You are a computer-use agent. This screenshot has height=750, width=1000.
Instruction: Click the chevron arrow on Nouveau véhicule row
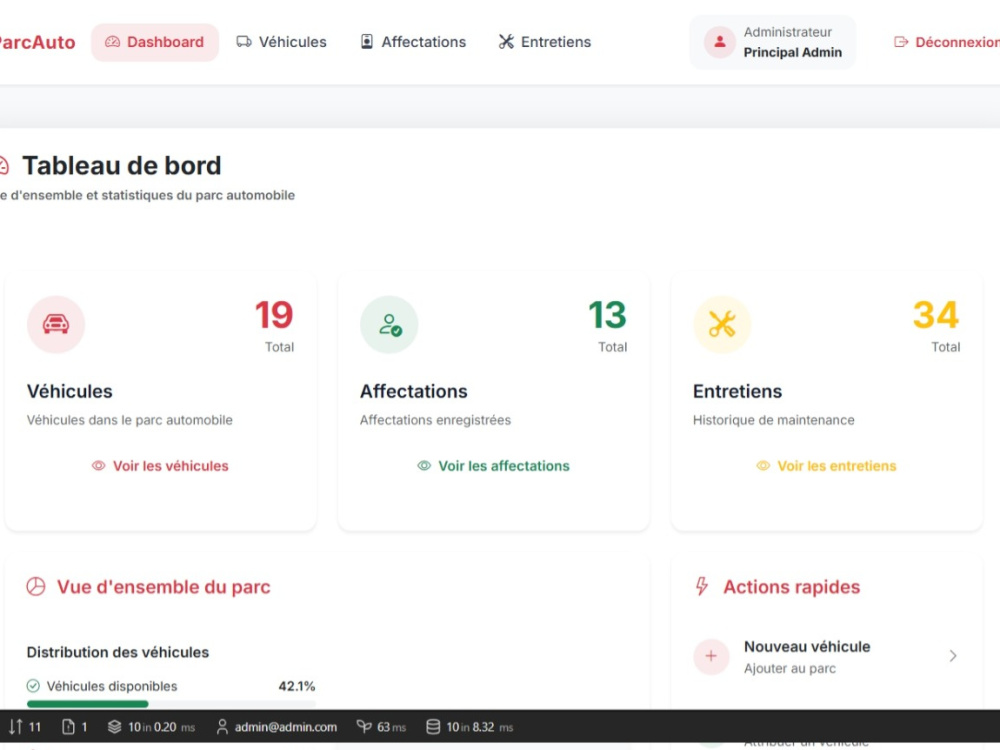pos(953,656)
